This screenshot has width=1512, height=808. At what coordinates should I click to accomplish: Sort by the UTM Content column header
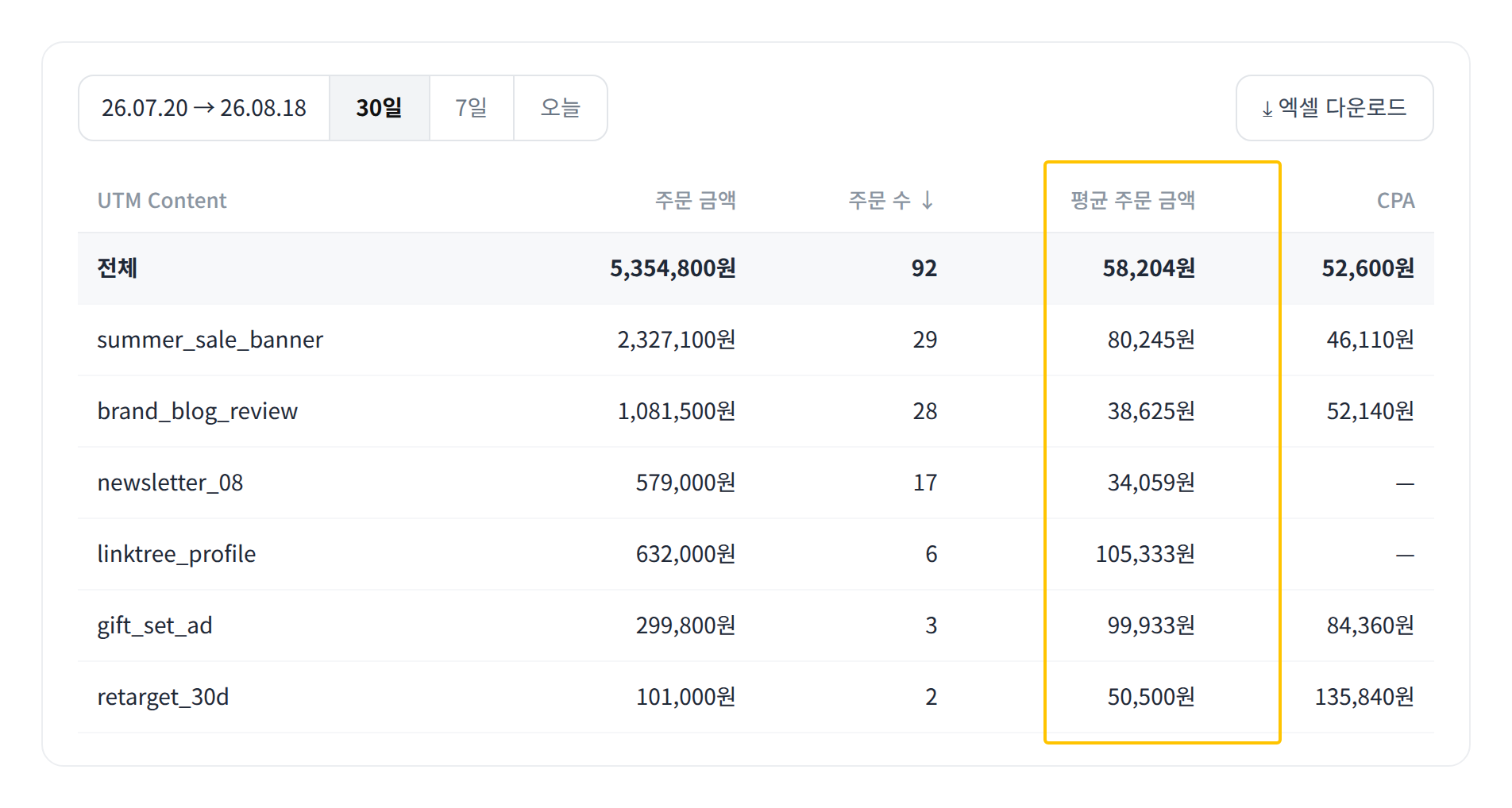(x=162, y=201)
